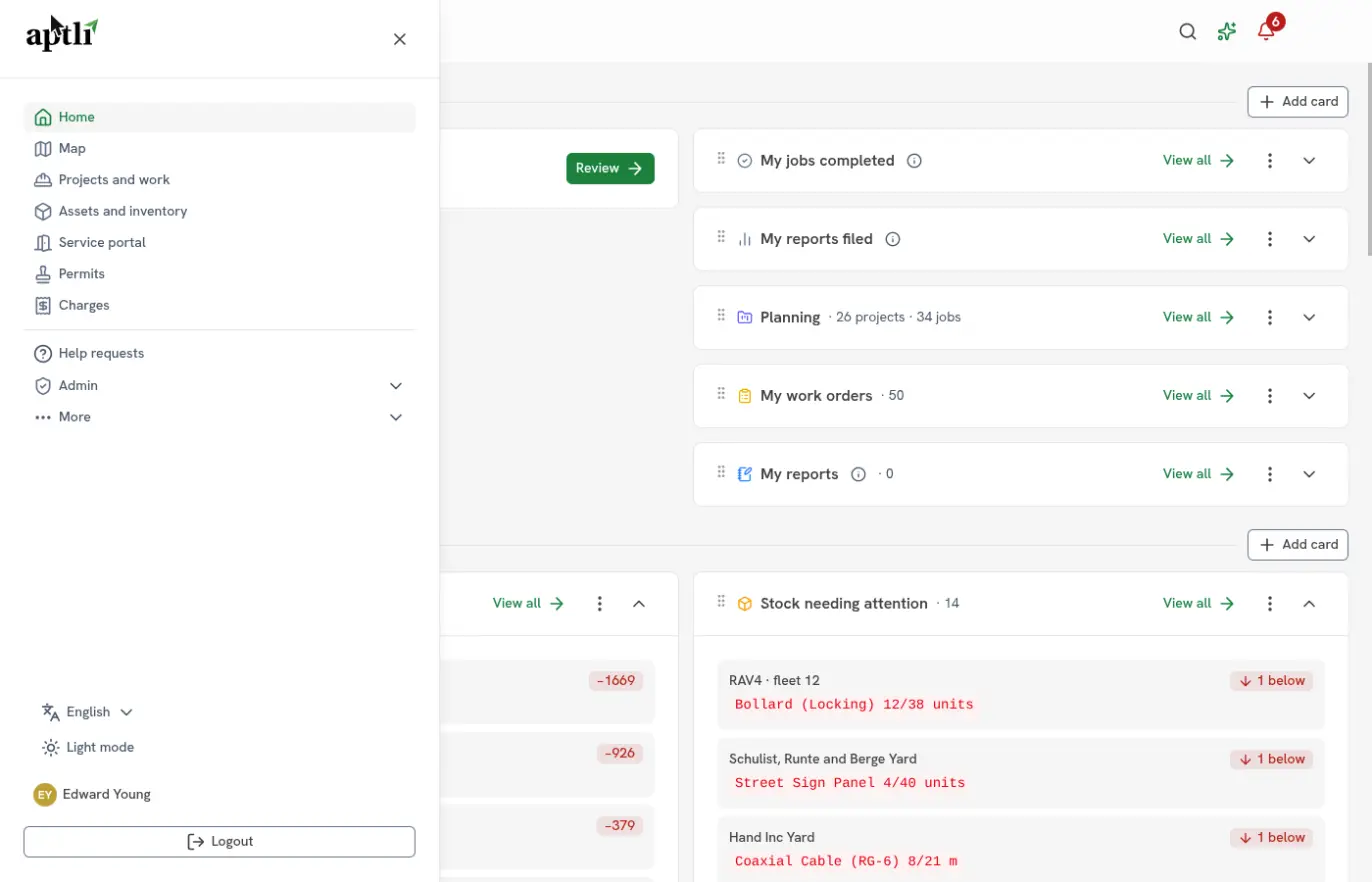The width and height of the screenshot is (1372, 882).
Task: Open the three-dot menu for Planning card
Action: (1270, 317)
